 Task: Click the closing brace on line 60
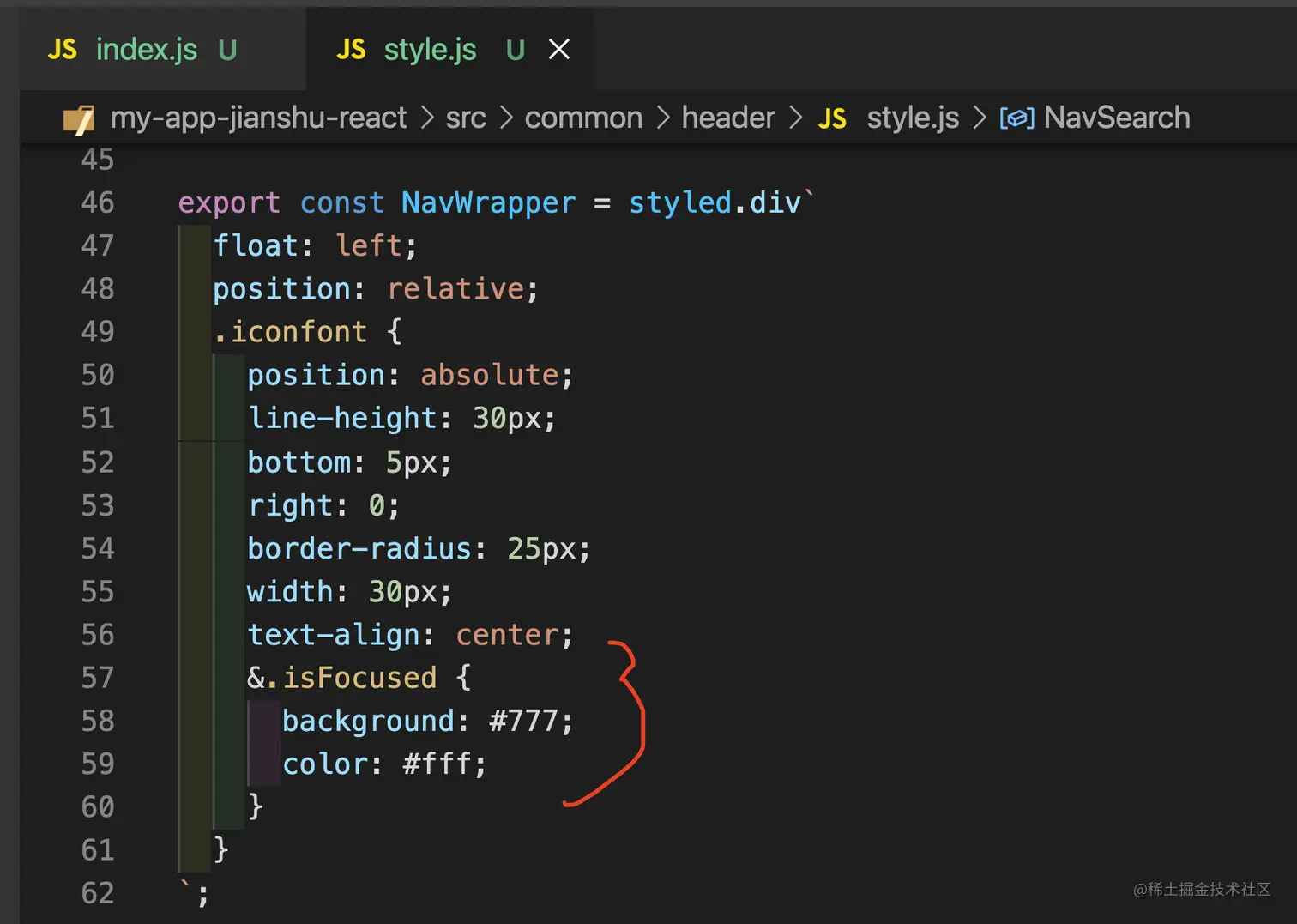[x=256, y=806]
